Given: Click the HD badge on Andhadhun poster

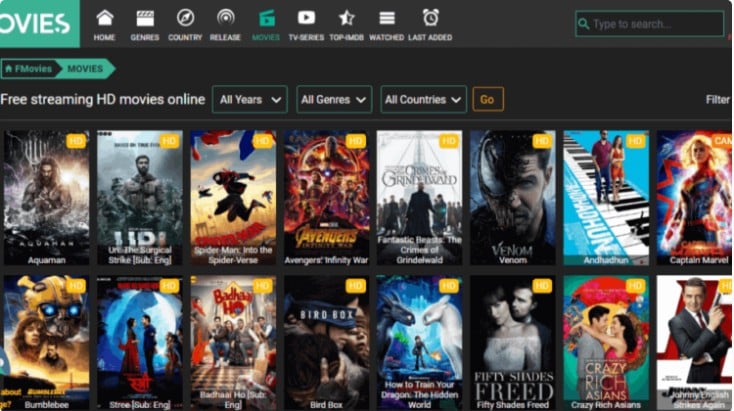Looking at the screenshot, I should (x=636, y=141).
